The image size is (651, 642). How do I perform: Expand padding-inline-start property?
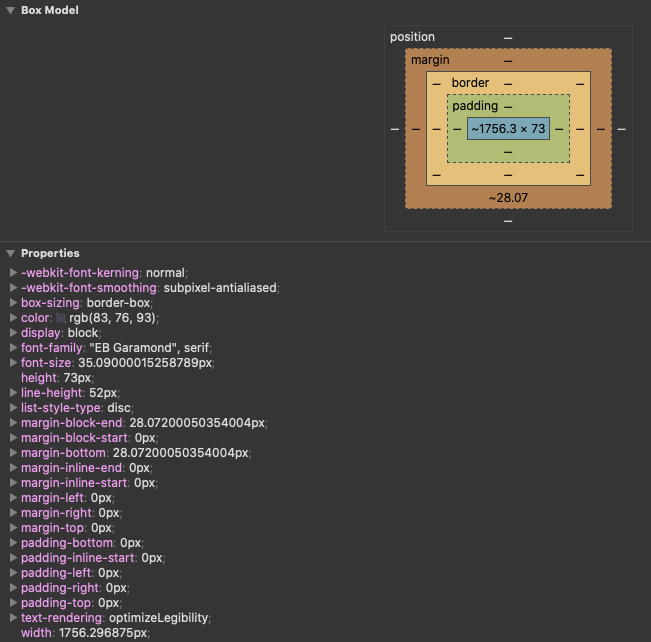coord(13,558)
